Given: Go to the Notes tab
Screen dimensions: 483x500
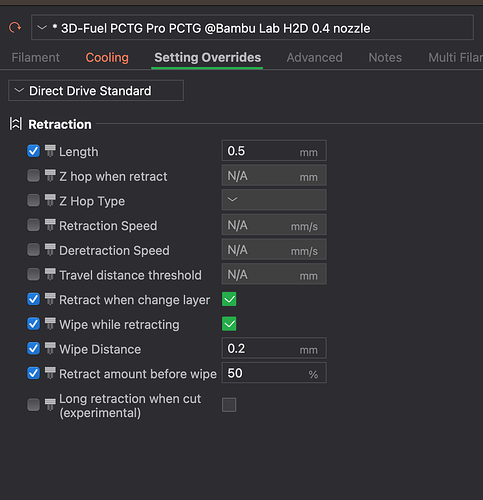Looking at the screenshot, I should coord(385,57).
